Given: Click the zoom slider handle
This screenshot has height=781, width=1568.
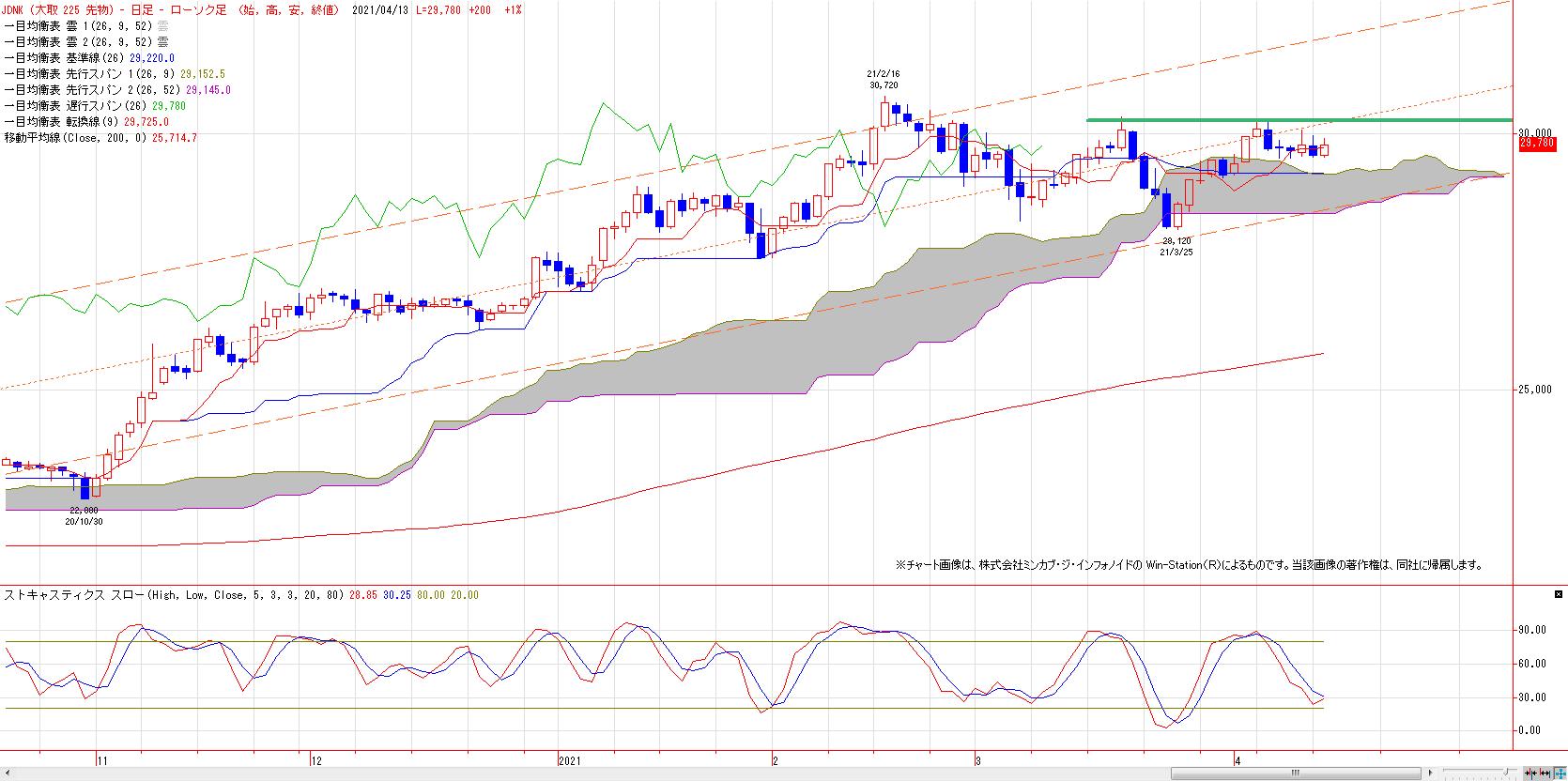Looking at the screenshot, I should point(1506,772).
